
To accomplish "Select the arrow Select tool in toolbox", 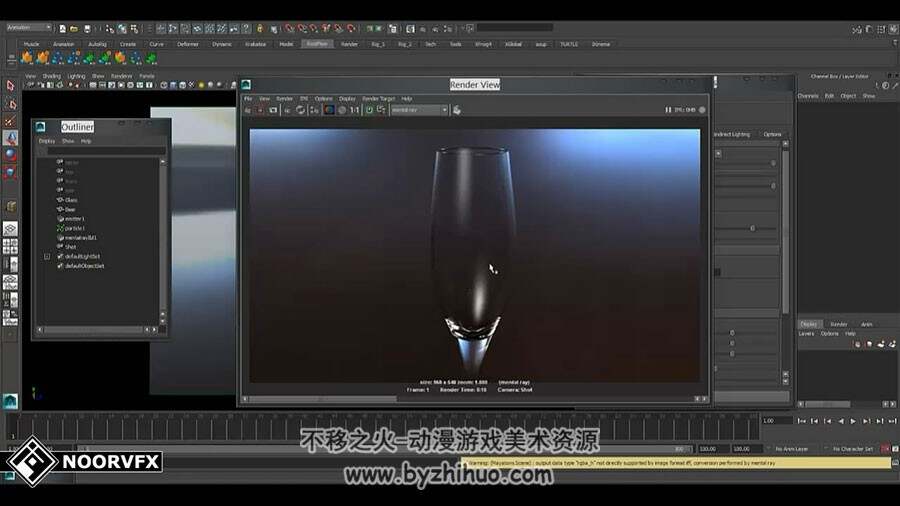I will point(10,86).
